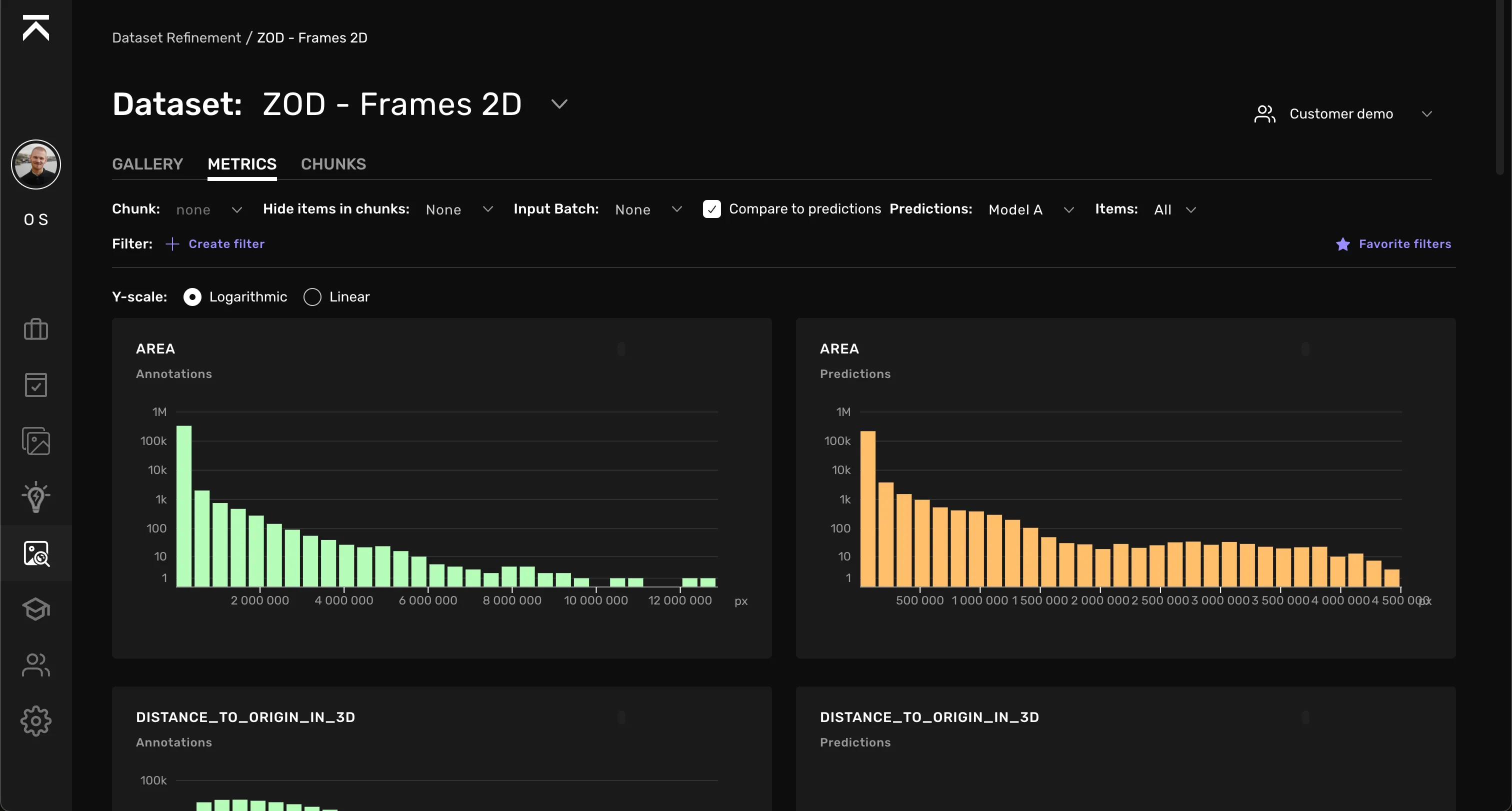Click the people icon beside Customer demo
Image resolution: width=1512 pixels, height=811 pixels.
1265,114
